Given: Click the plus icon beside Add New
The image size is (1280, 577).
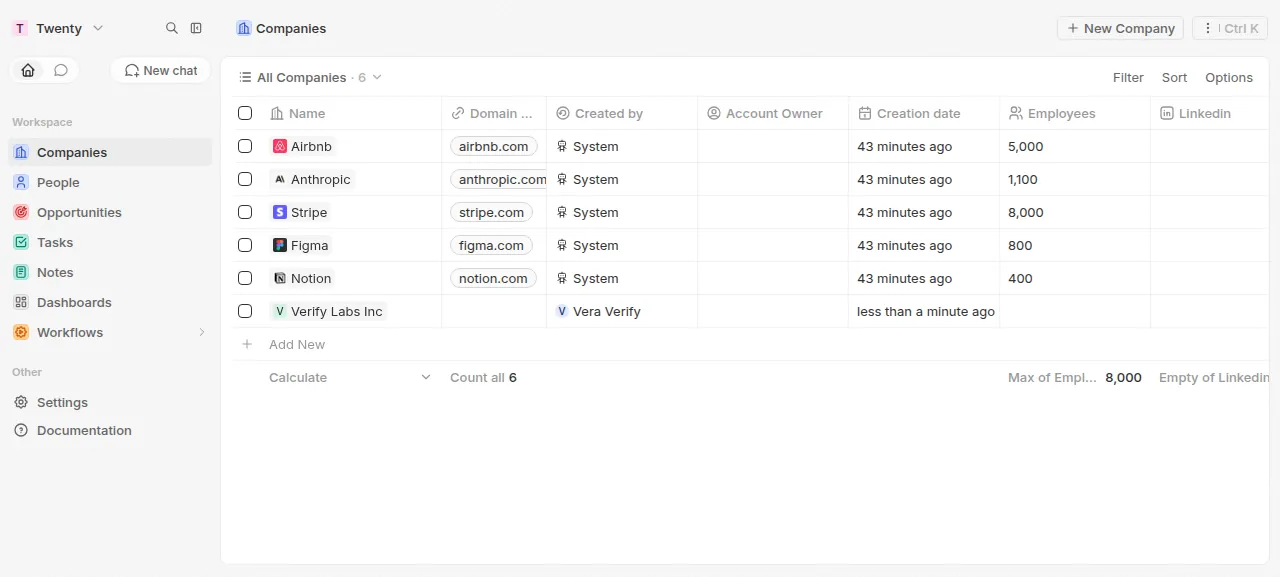Looking at the screenshot, I should click(x=247, y=344).
